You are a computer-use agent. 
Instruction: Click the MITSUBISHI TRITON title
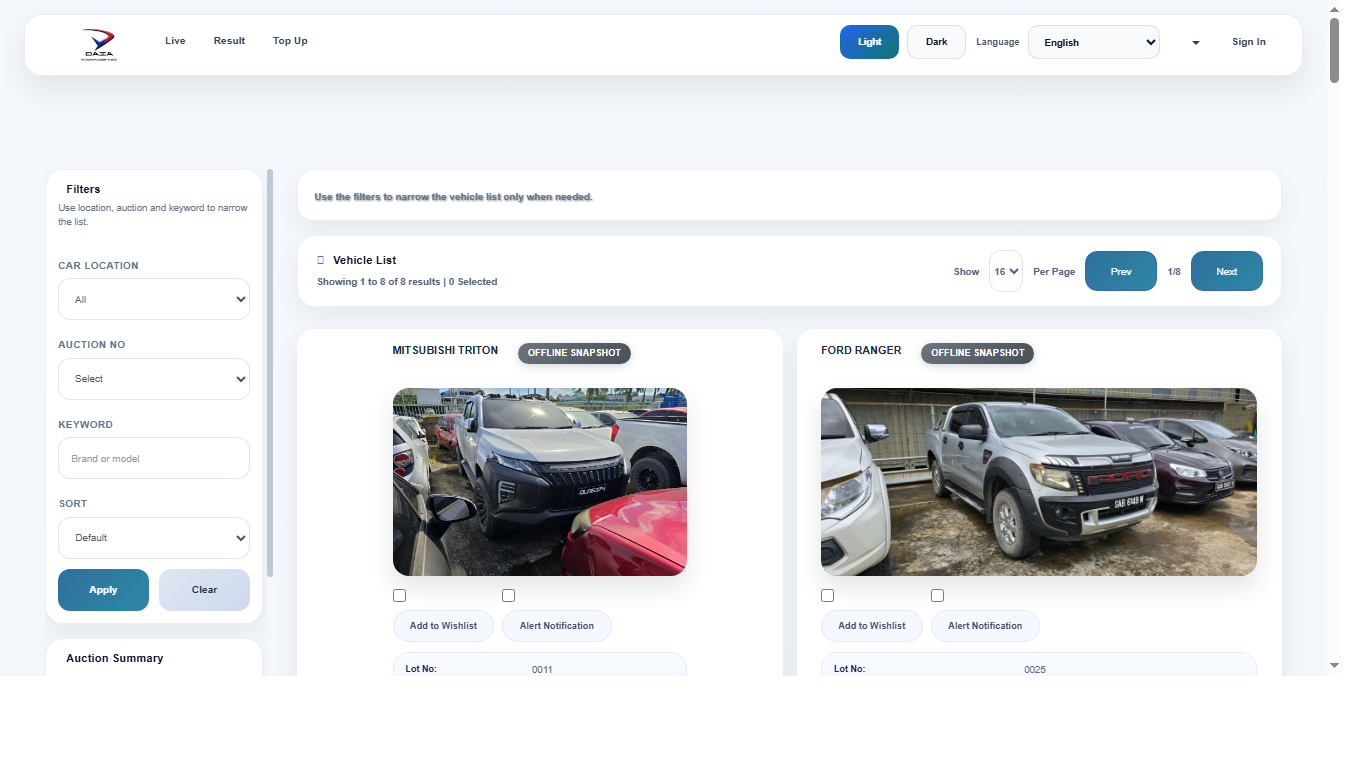(445, 351)
